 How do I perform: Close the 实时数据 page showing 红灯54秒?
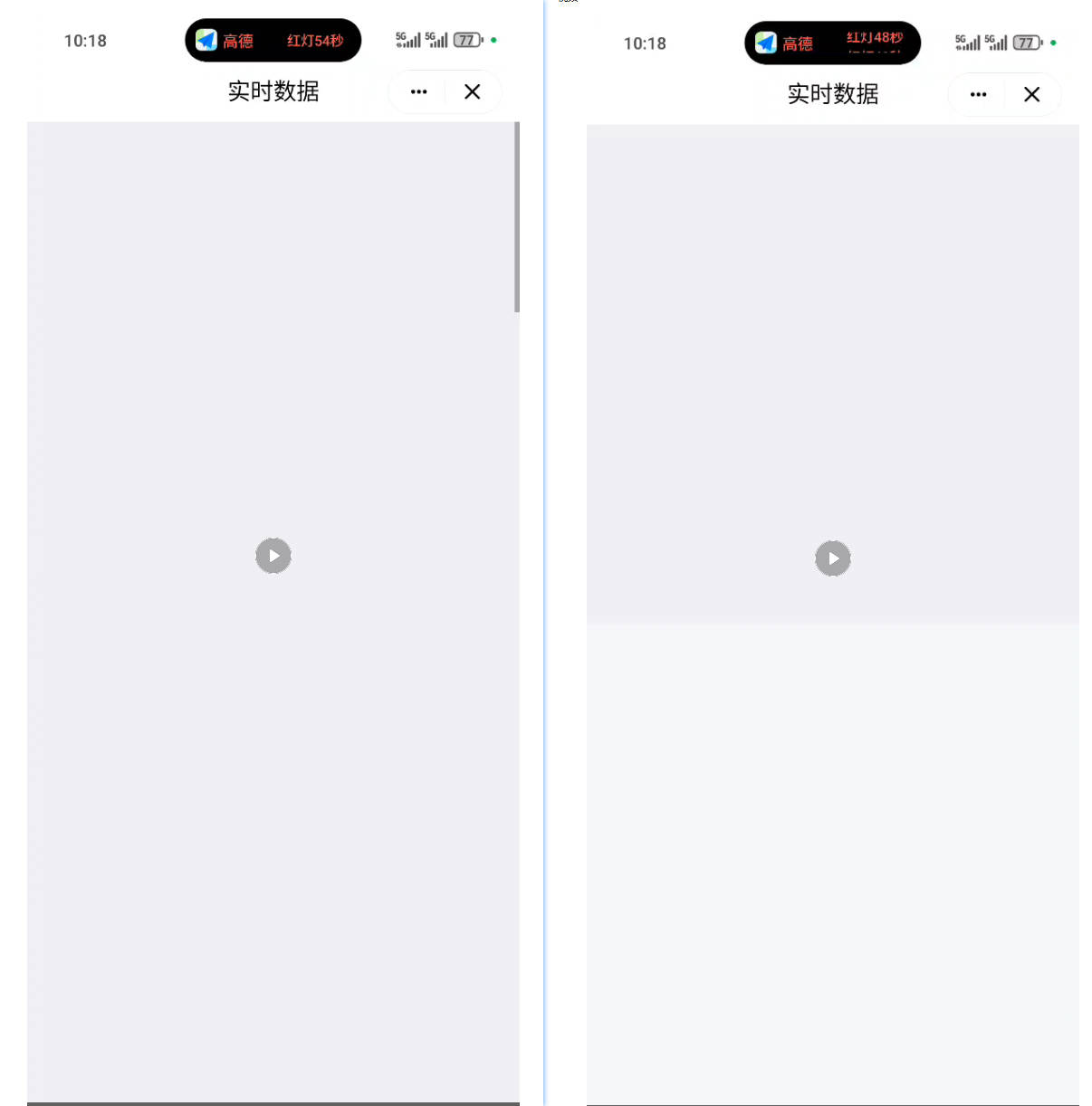[472, 91]
